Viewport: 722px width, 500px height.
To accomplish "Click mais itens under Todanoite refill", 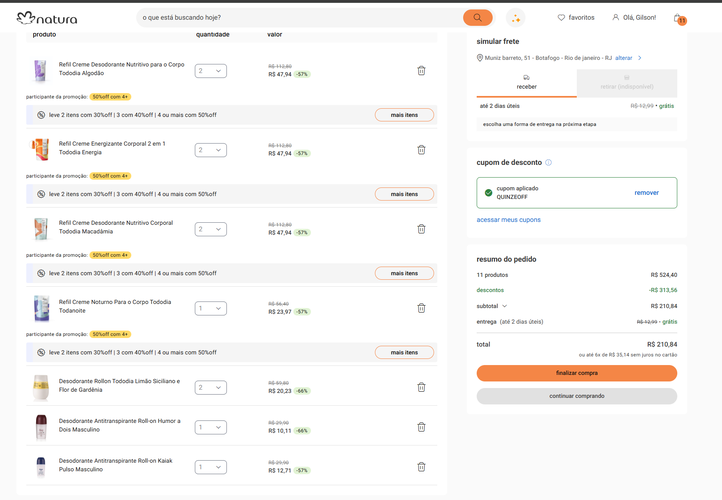I will [x=404, y=353].
